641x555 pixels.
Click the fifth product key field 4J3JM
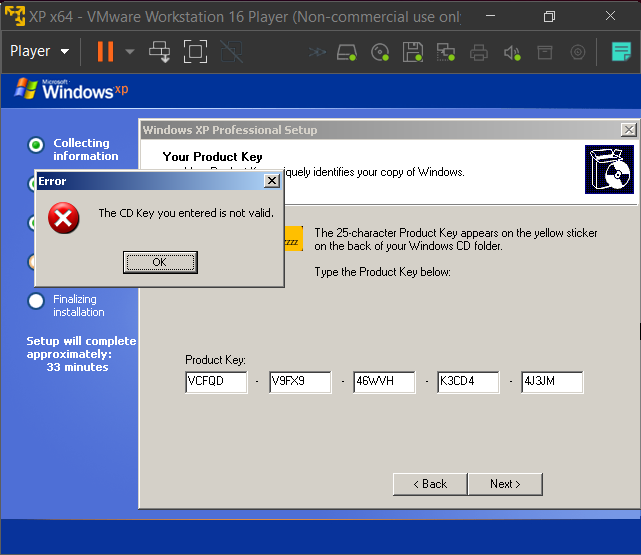pyautogui.click(x=552, y=382)
